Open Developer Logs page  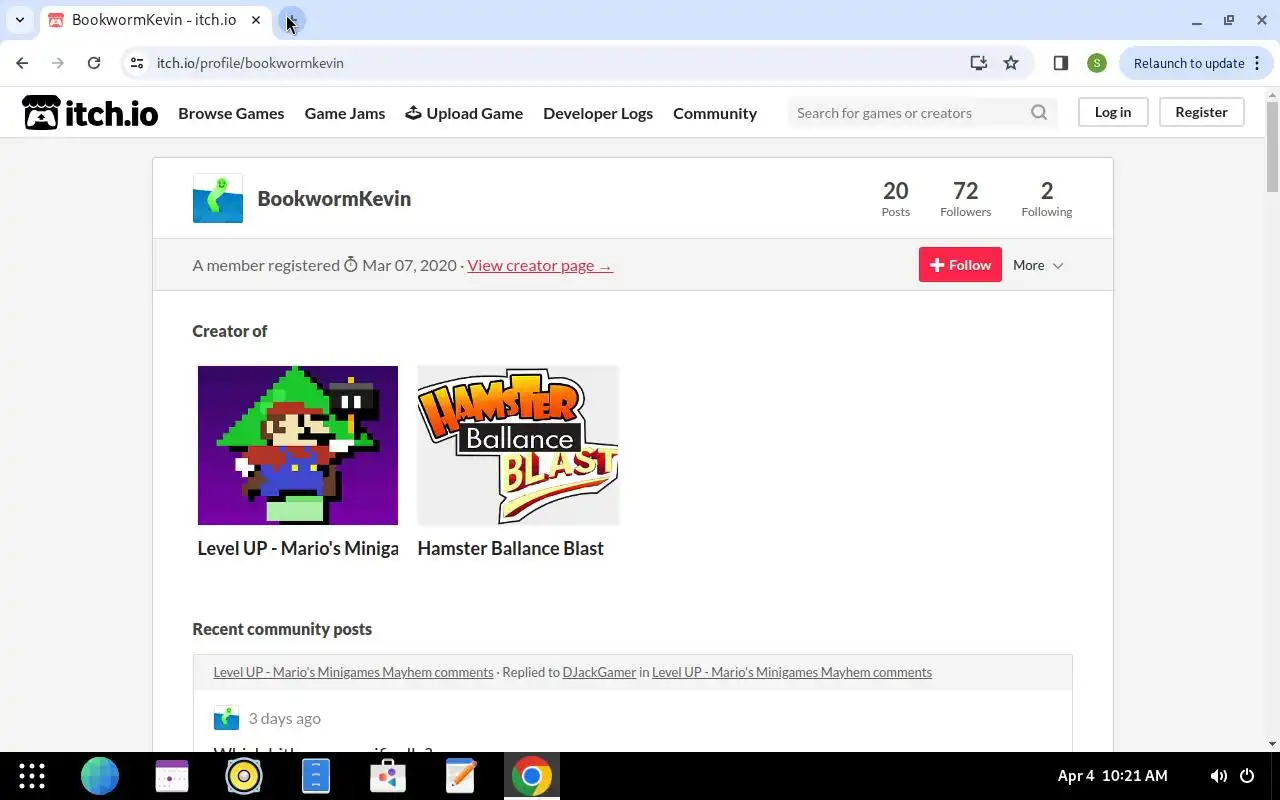[598, 113]
